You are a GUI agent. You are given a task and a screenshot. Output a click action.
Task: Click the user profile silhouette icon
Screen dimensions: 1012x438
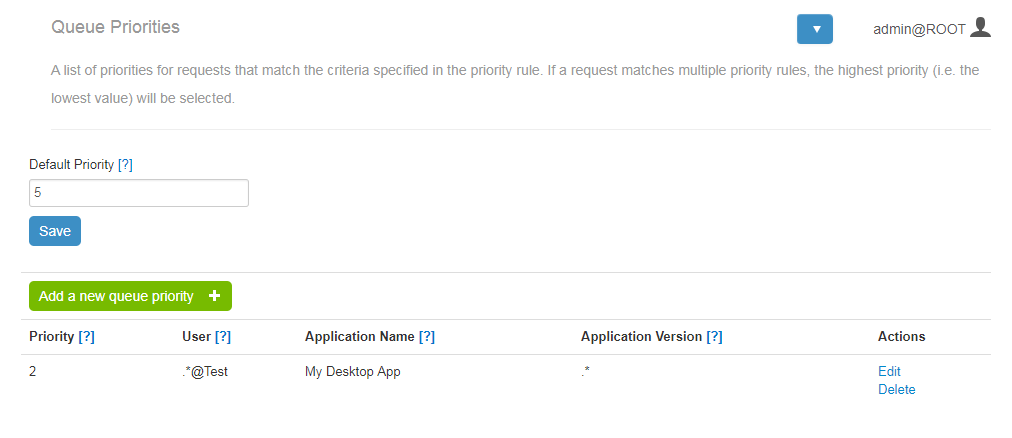980,28
